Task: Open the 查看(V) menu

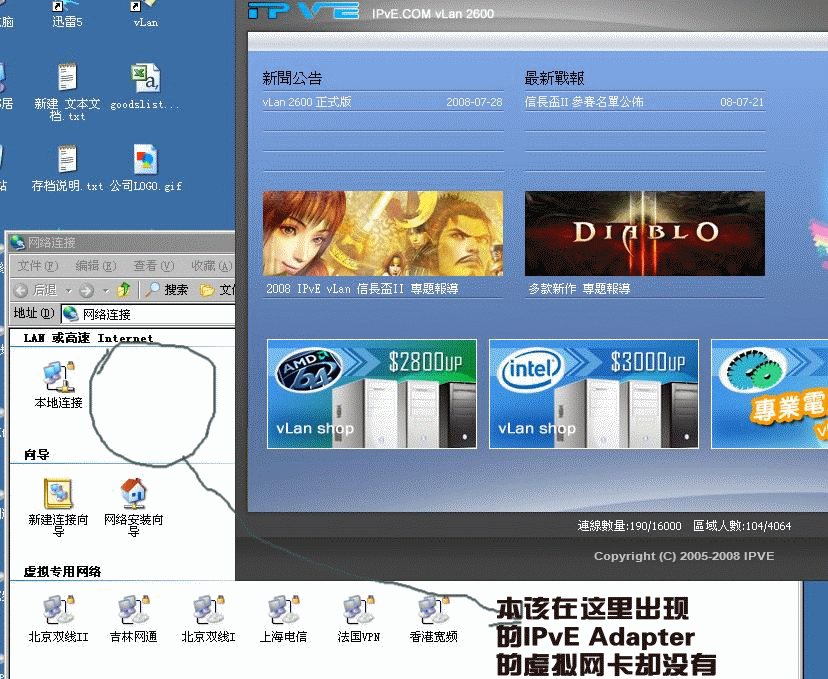Action: click(153, 266)
